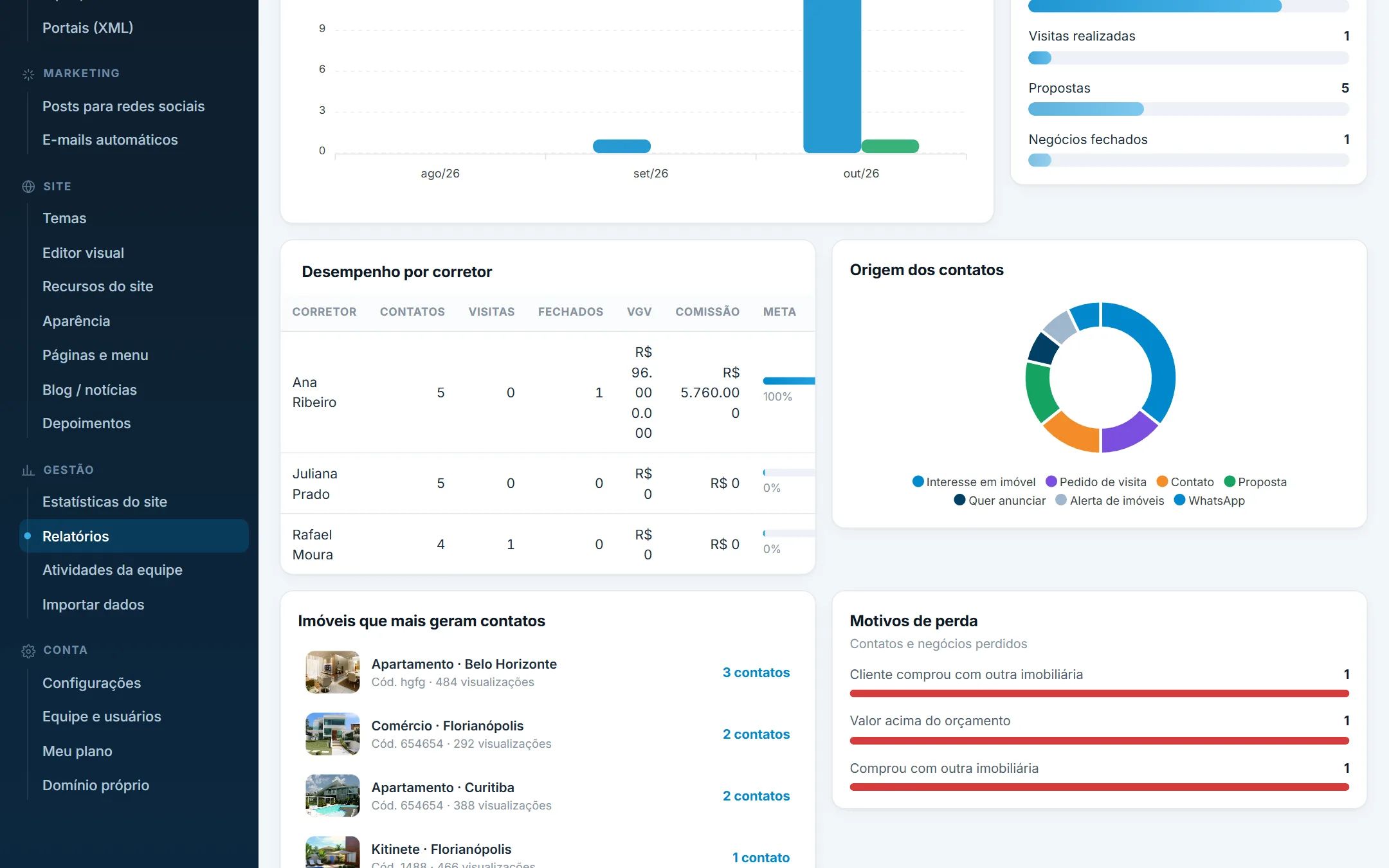
Task: Click the Apartamento Belo Horizonte thumbnail
Action: (x=332, y=672)
